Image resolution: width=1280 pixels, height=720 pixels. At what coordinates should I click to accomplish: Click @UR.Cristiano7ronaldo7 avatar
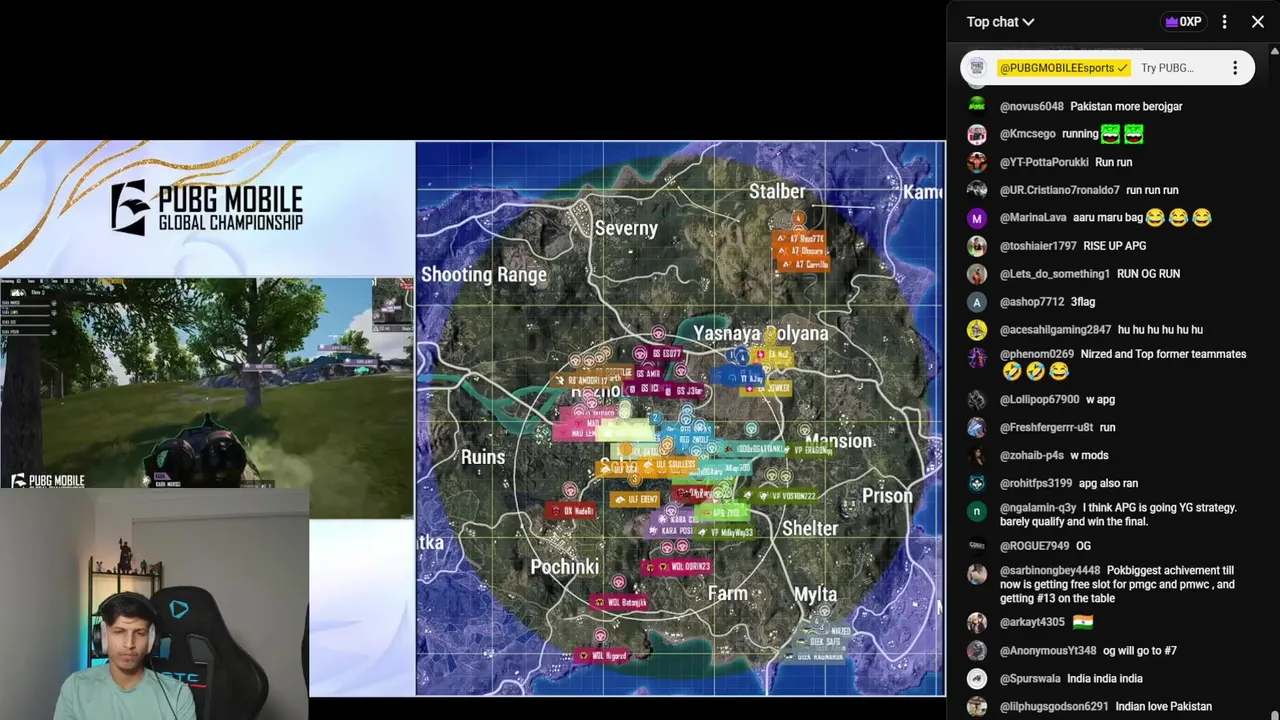pos(977,190)
